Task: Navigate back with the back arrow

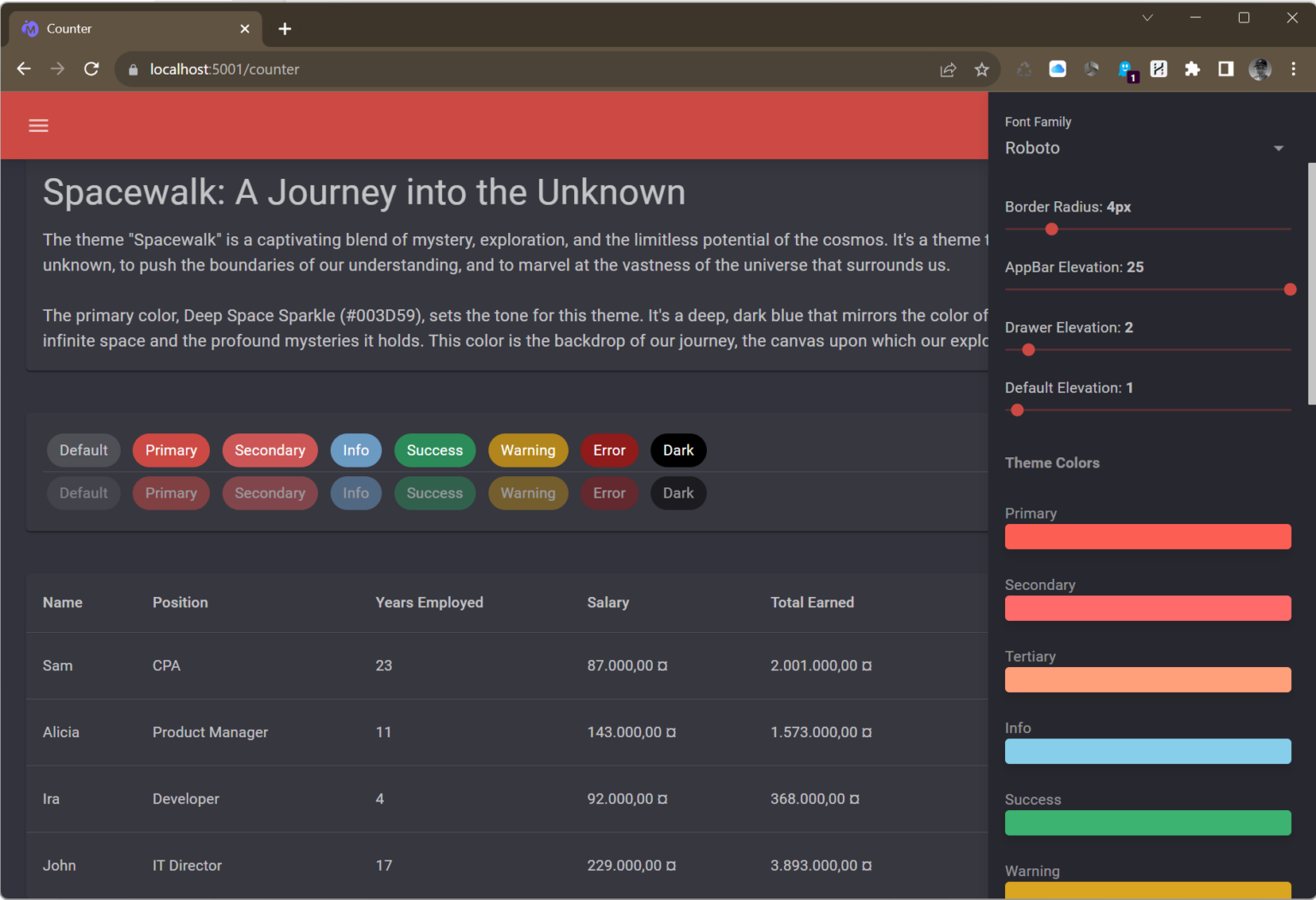Action: click(x=23, y=69)
